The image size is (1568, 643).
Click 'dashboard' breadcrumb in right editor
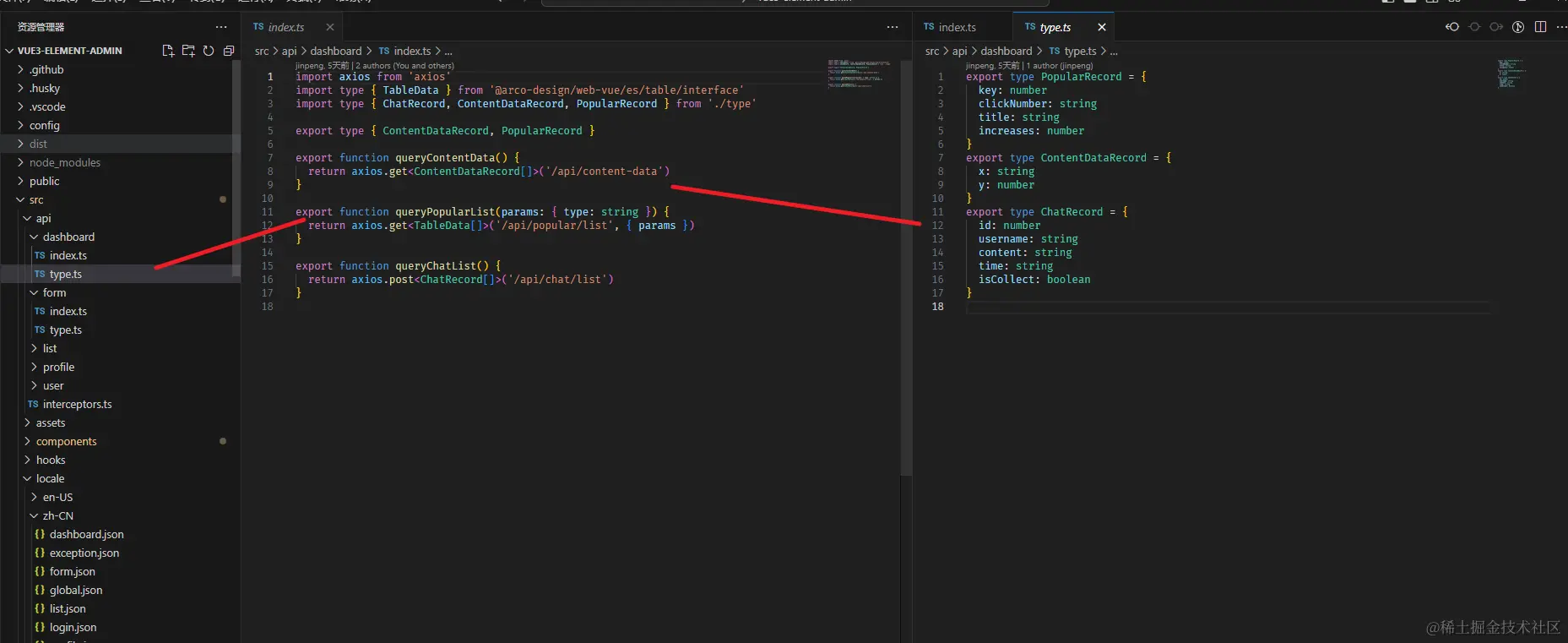(1006, 51)
